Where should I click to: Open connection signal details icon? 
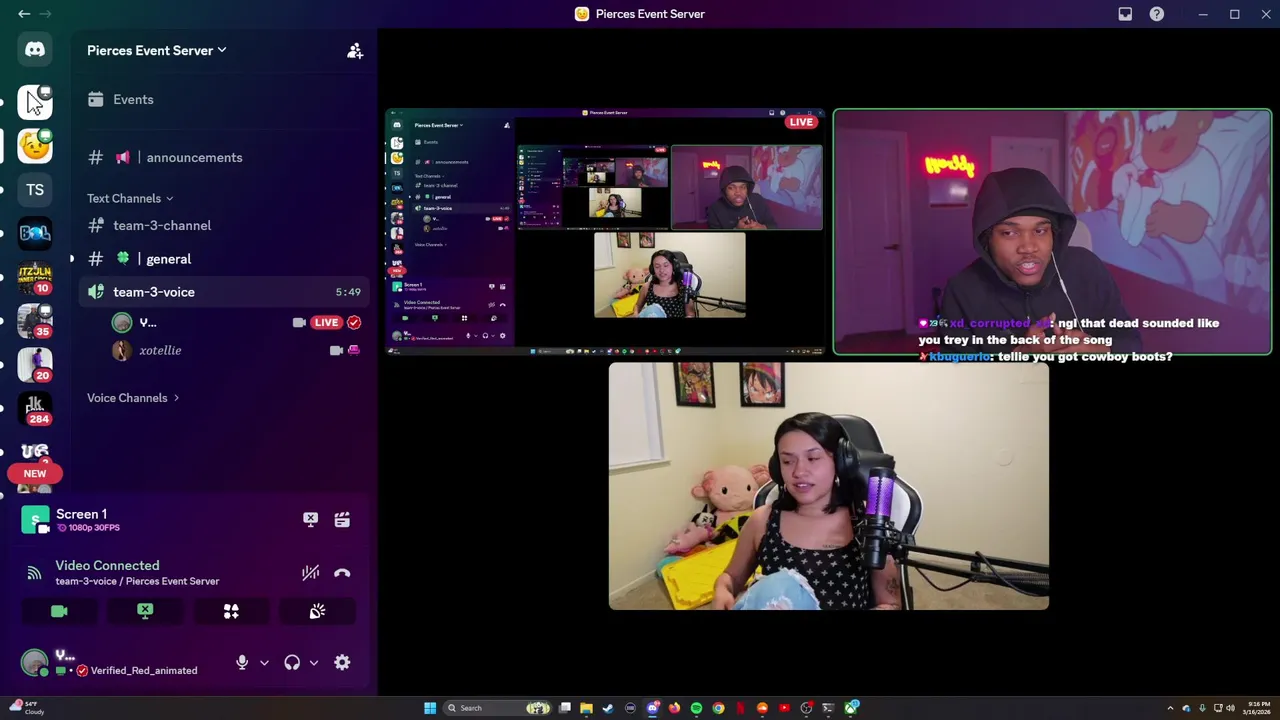click(x=34, y=573)
